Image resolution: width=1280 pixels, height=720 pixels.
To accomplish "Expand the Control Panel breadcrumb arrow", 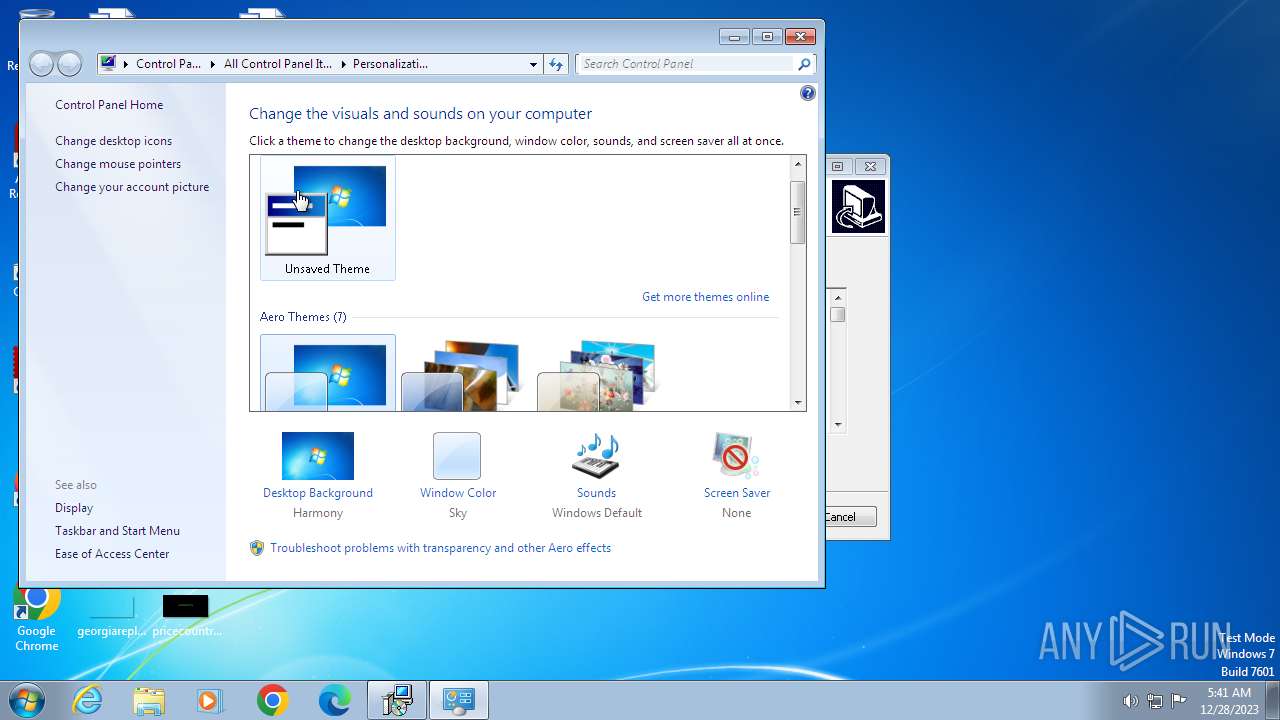I will (x=212, y=64).
